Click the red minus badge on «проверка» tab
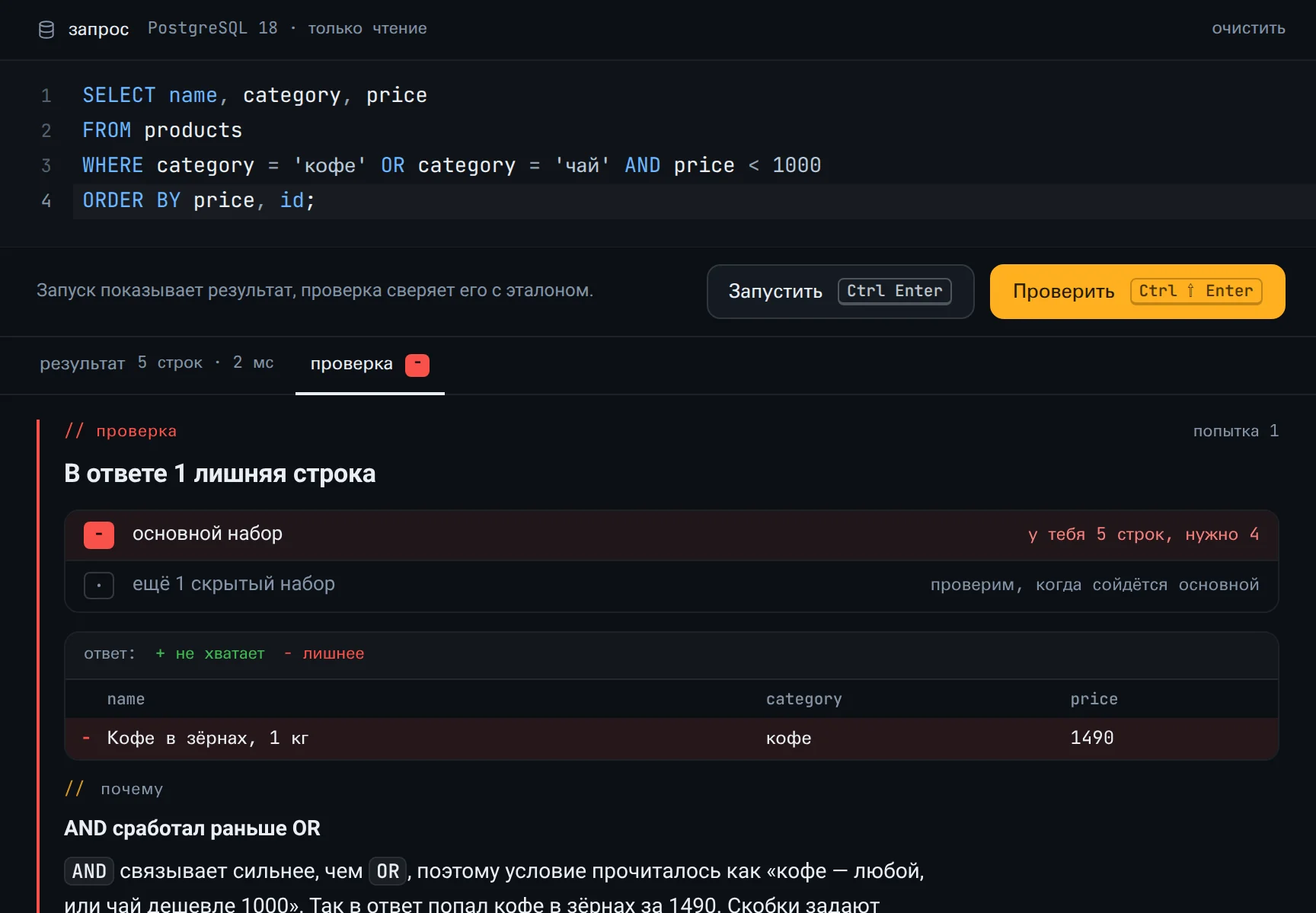Viewport: 1316px width, 913px height. 417,365
